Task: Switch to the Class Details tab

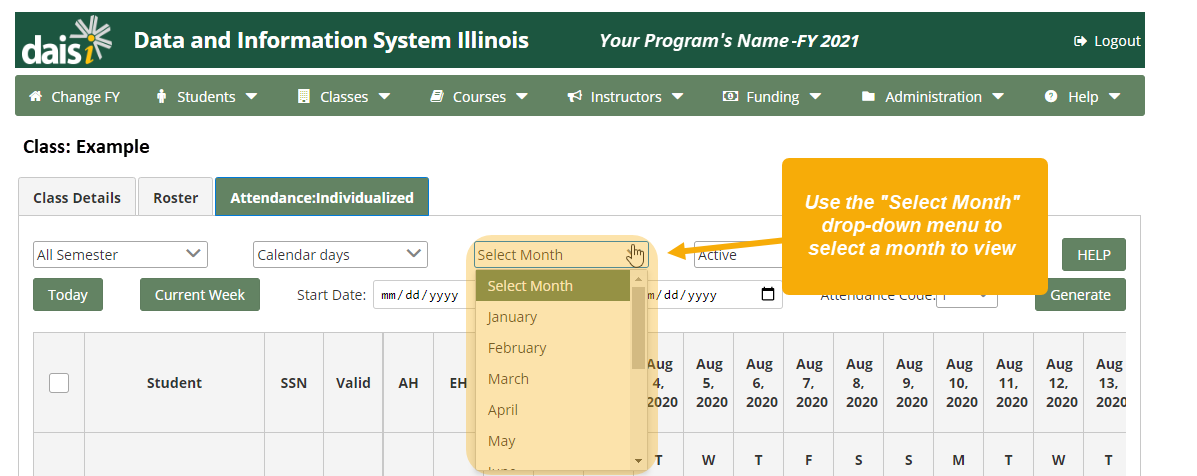Action: pyautogui.click(x=77, y=198)
